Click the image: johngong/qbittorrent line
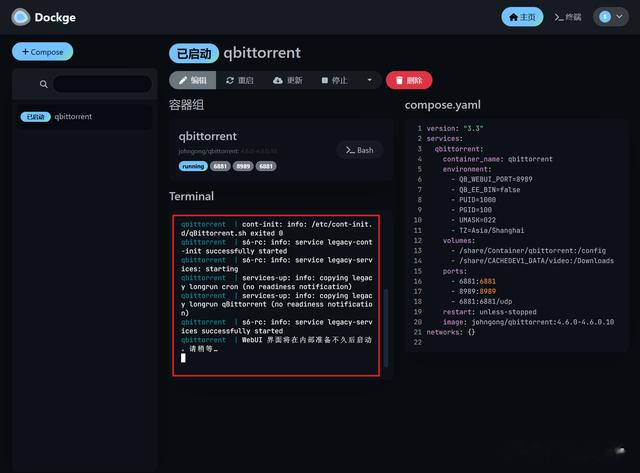640x473 pixels. (528, 322)
